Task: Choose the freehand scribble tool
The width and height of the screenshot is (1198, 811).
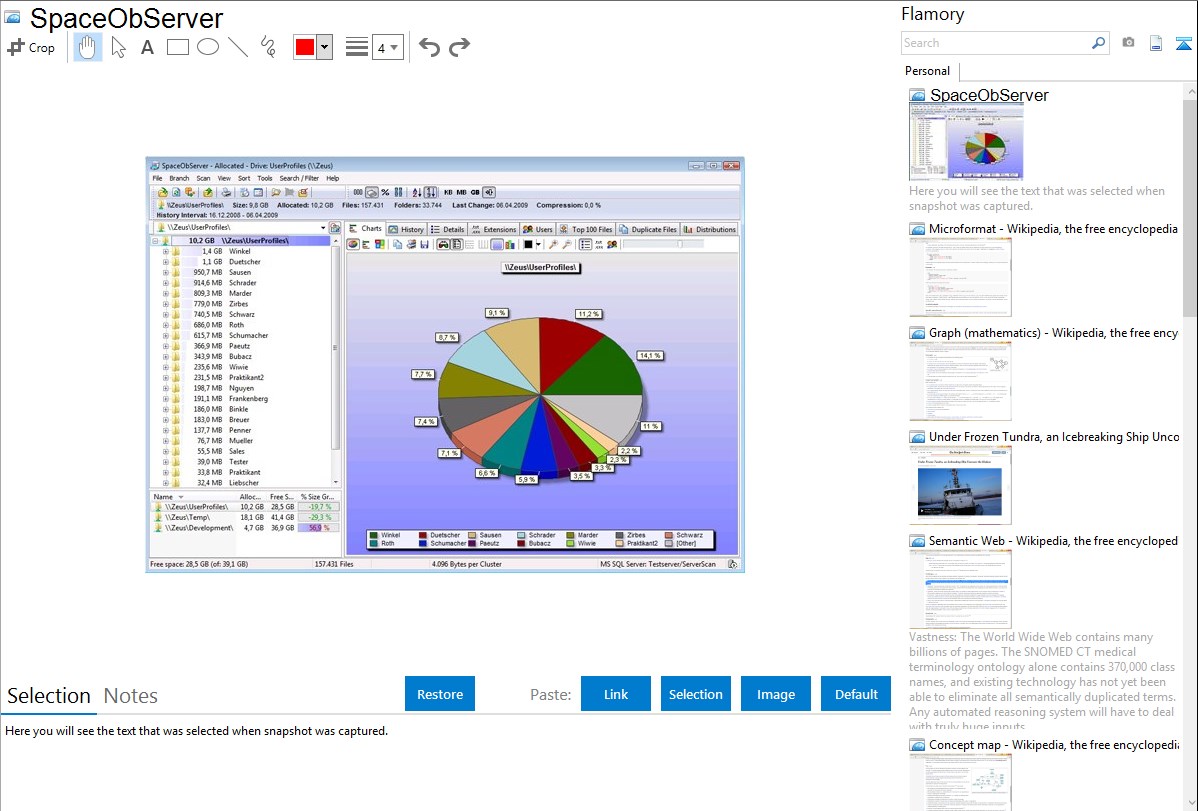Action: click(x=268, y=47)
